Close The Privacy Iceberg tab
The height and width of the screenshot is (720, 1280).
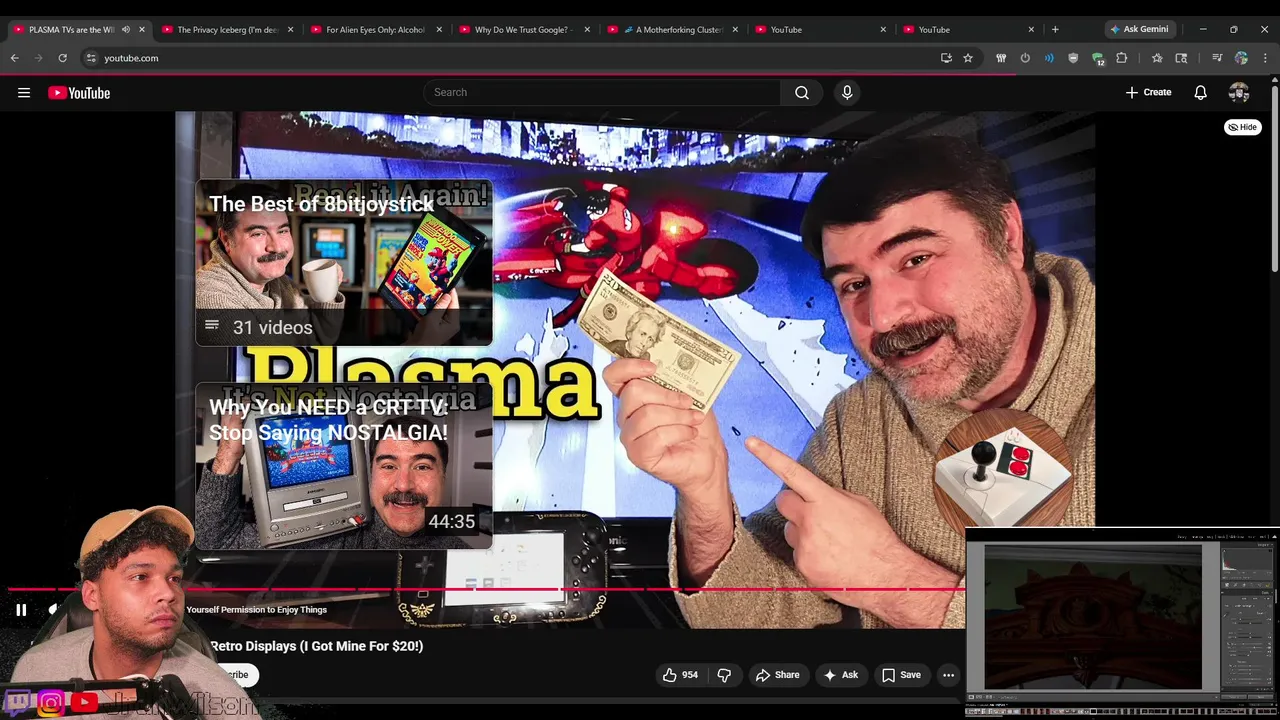[291, 30]
